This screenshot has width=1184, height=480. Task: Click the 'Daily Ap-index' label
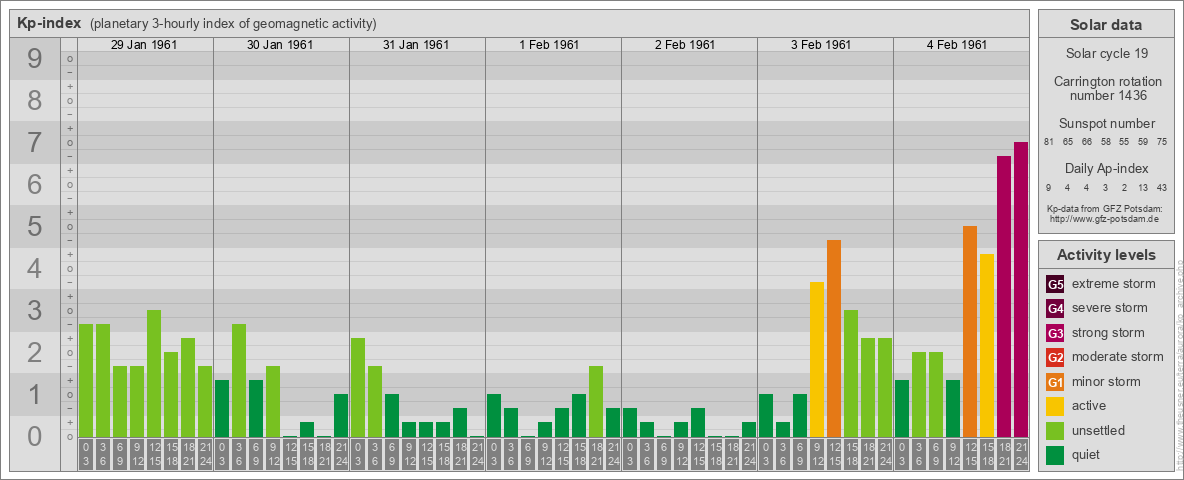pos(1106,168)
